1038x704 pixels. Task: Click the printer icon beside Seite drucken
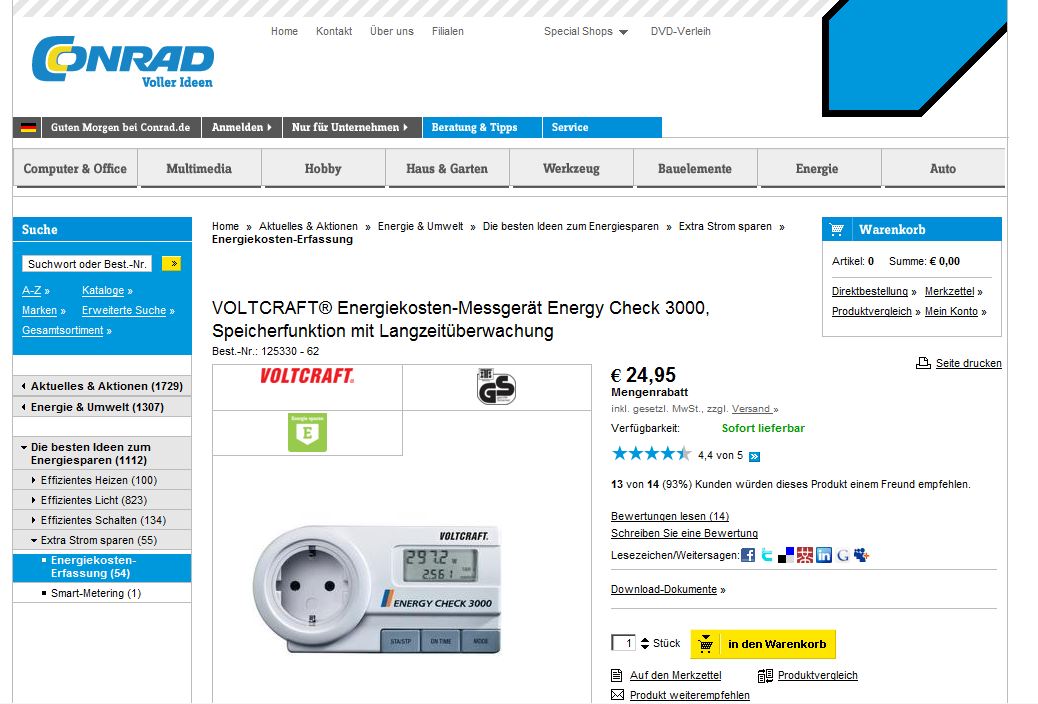[923, 363]
